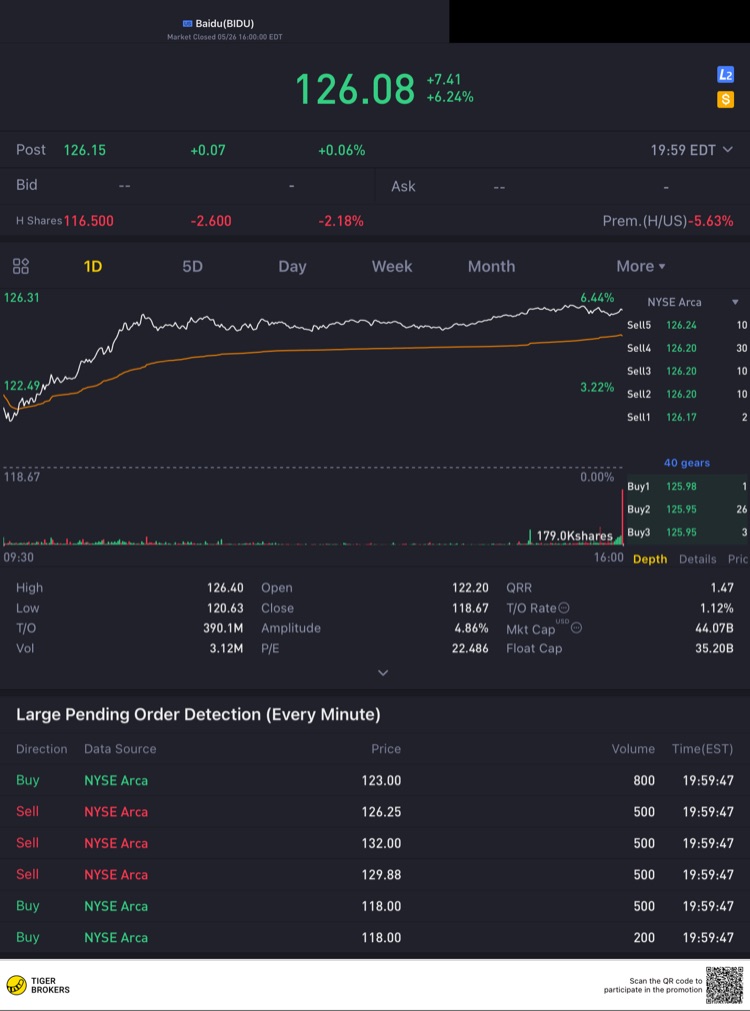
Task: Tap the 40 gears depth link
Action: (687, 463)
